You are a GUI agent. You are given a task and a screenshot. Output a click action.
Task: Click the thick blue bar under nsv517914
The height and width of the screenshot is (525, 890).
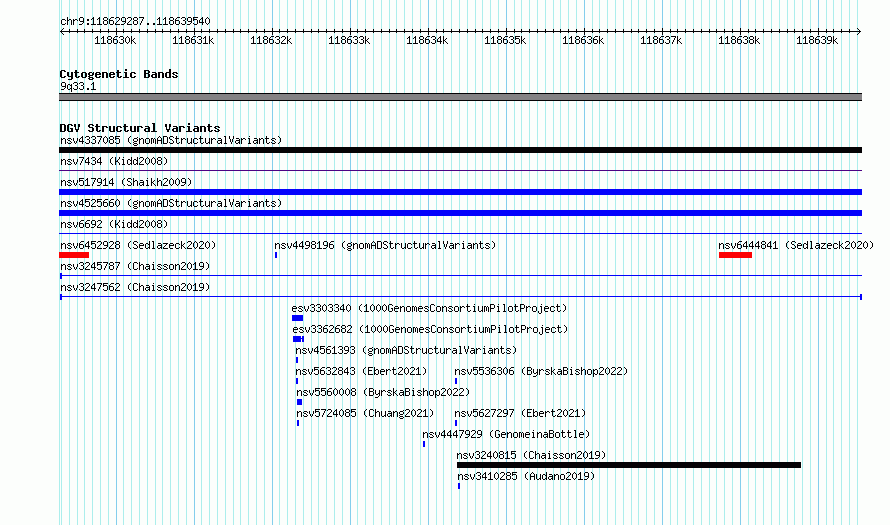460,192
